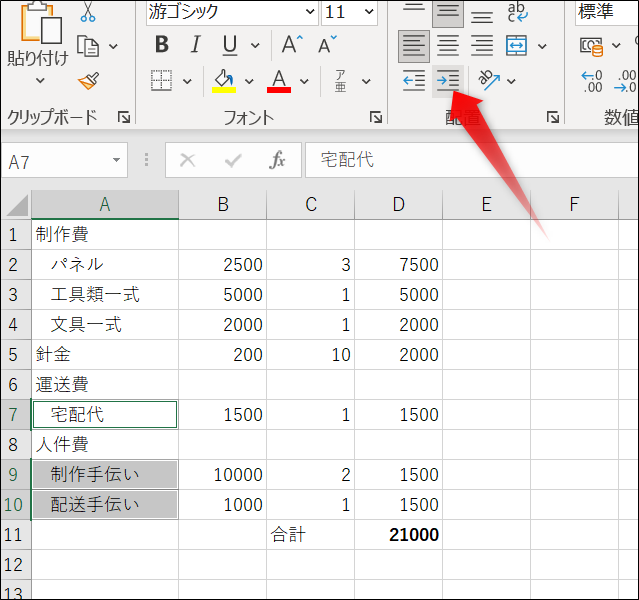
Task: Click the Select All corner triangle
Action: [x=16, y=205]
